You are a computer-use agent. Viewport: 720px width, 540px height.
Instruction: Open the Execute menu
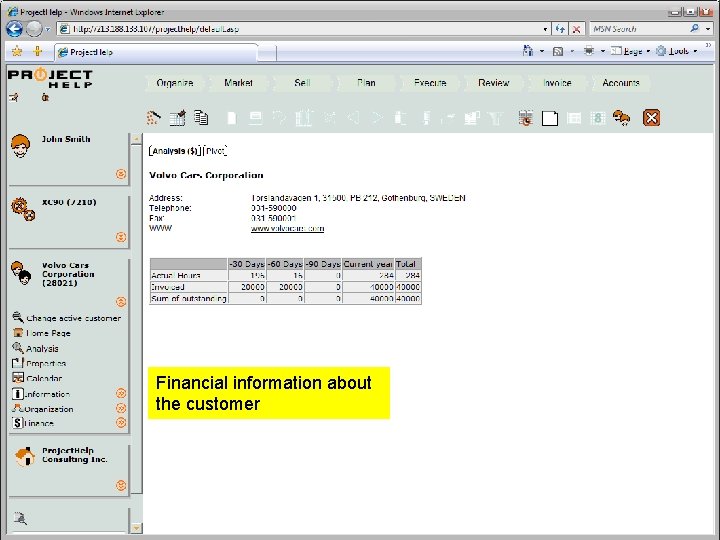(430, 83)
